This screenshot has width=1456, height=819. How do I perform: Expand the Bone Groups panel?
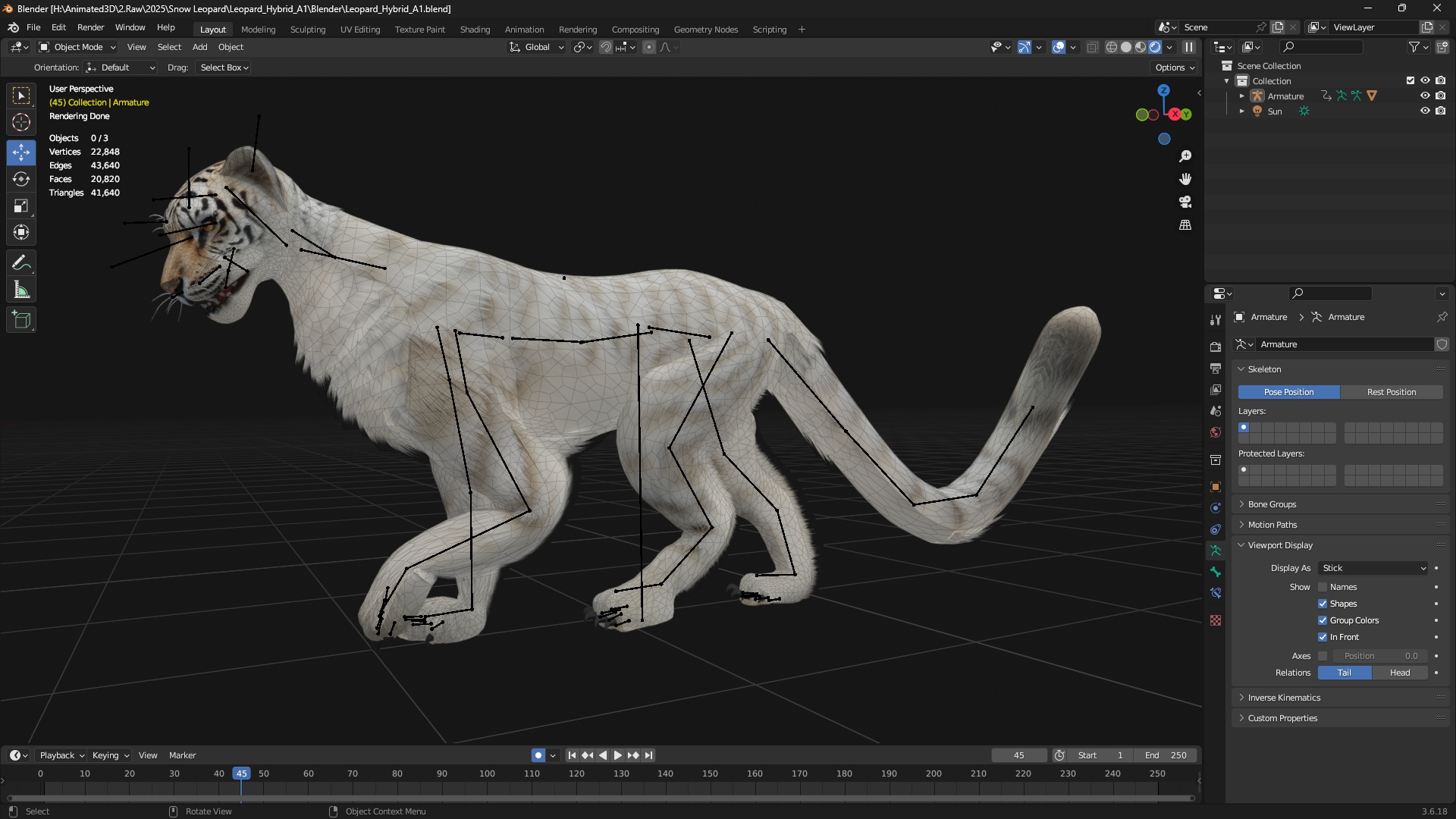[1272, 504]
